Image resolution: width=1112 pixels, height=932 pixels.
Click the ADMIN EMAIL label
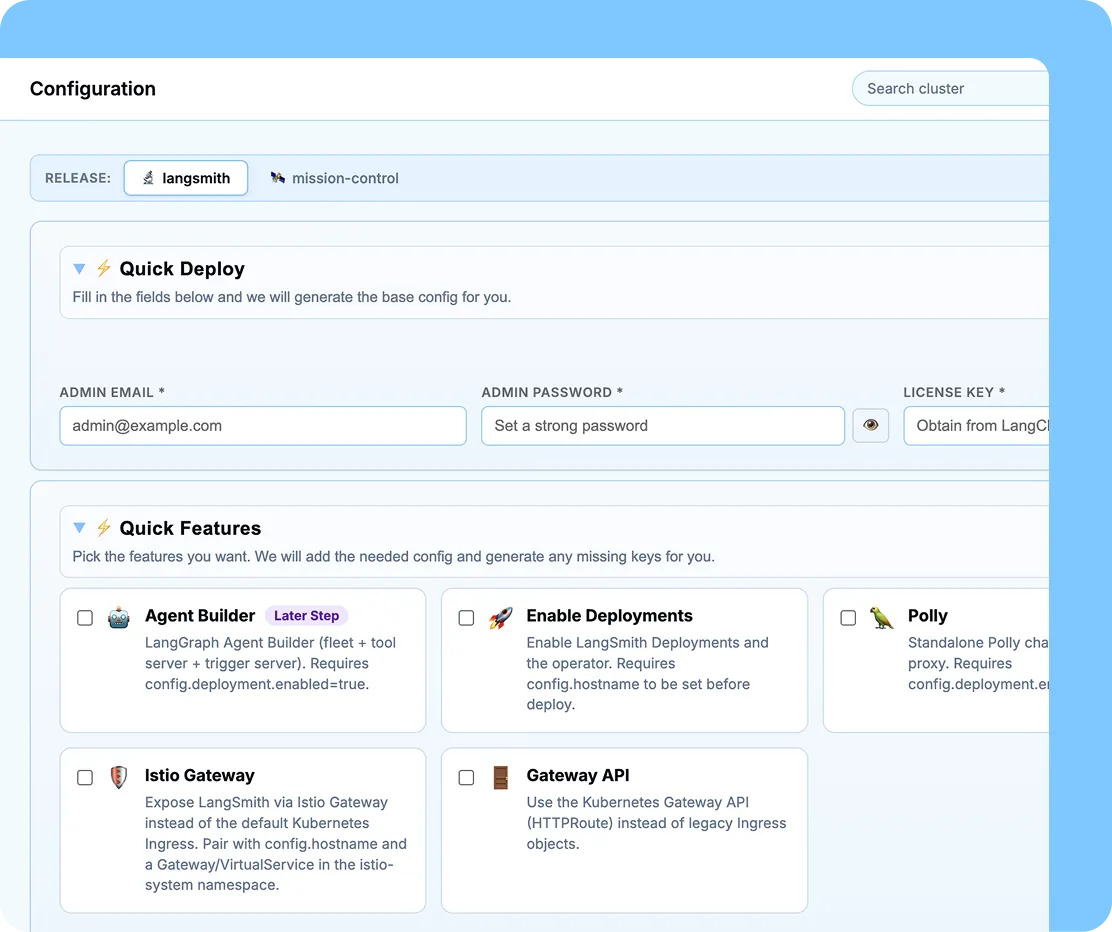[x=112, y=392]
